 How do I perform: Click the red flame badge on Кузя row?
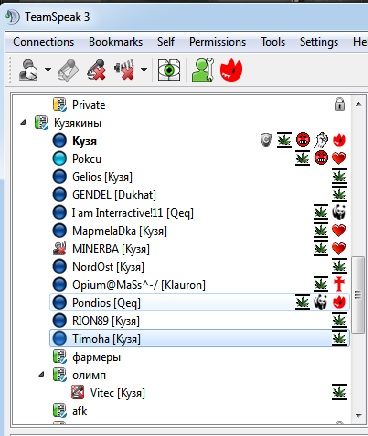[x=339, y=140]
